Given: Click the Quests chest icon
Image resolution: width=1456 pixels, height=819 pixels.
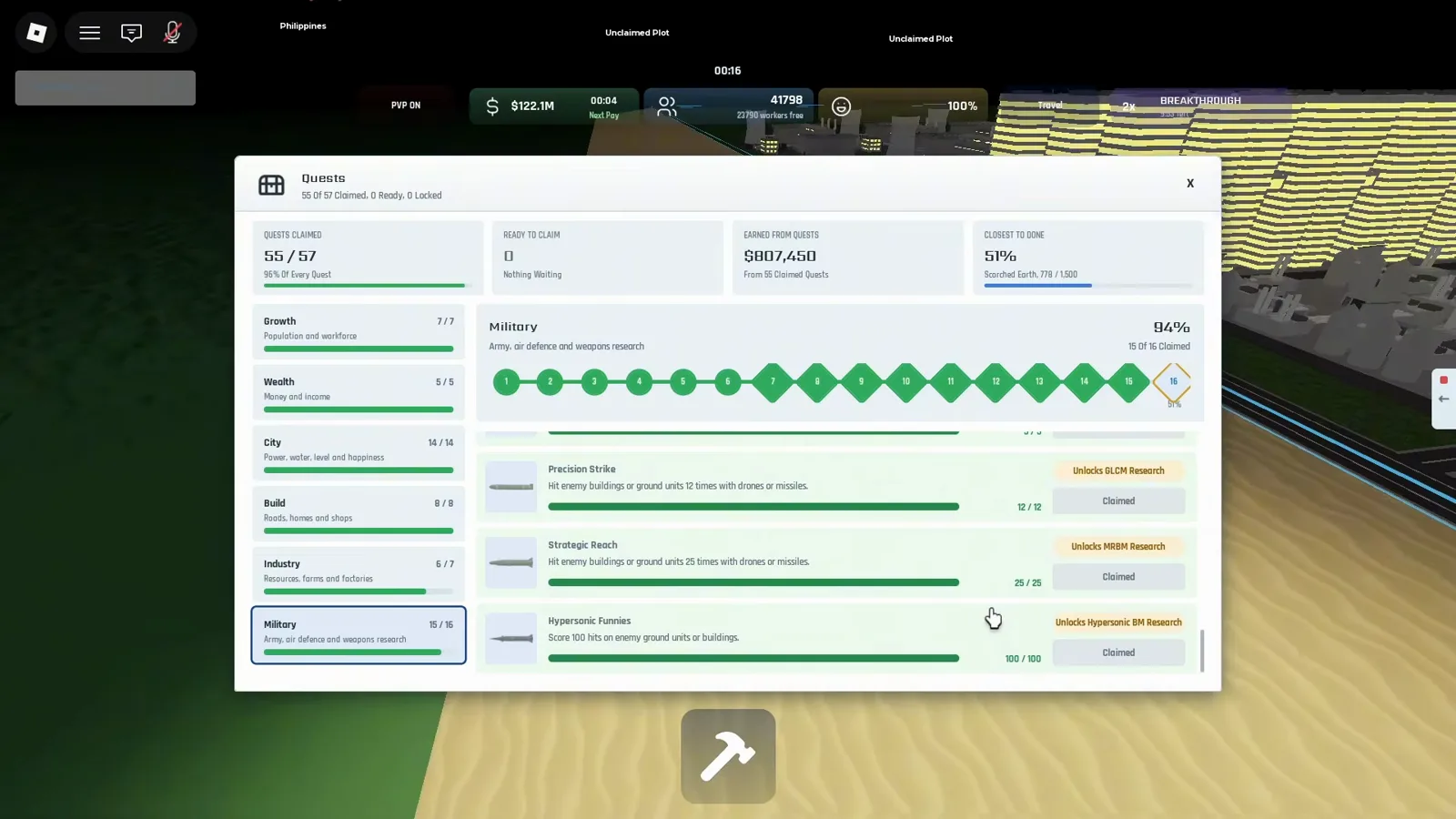Looking at the screenshot, I should click(x=271, y=185).
